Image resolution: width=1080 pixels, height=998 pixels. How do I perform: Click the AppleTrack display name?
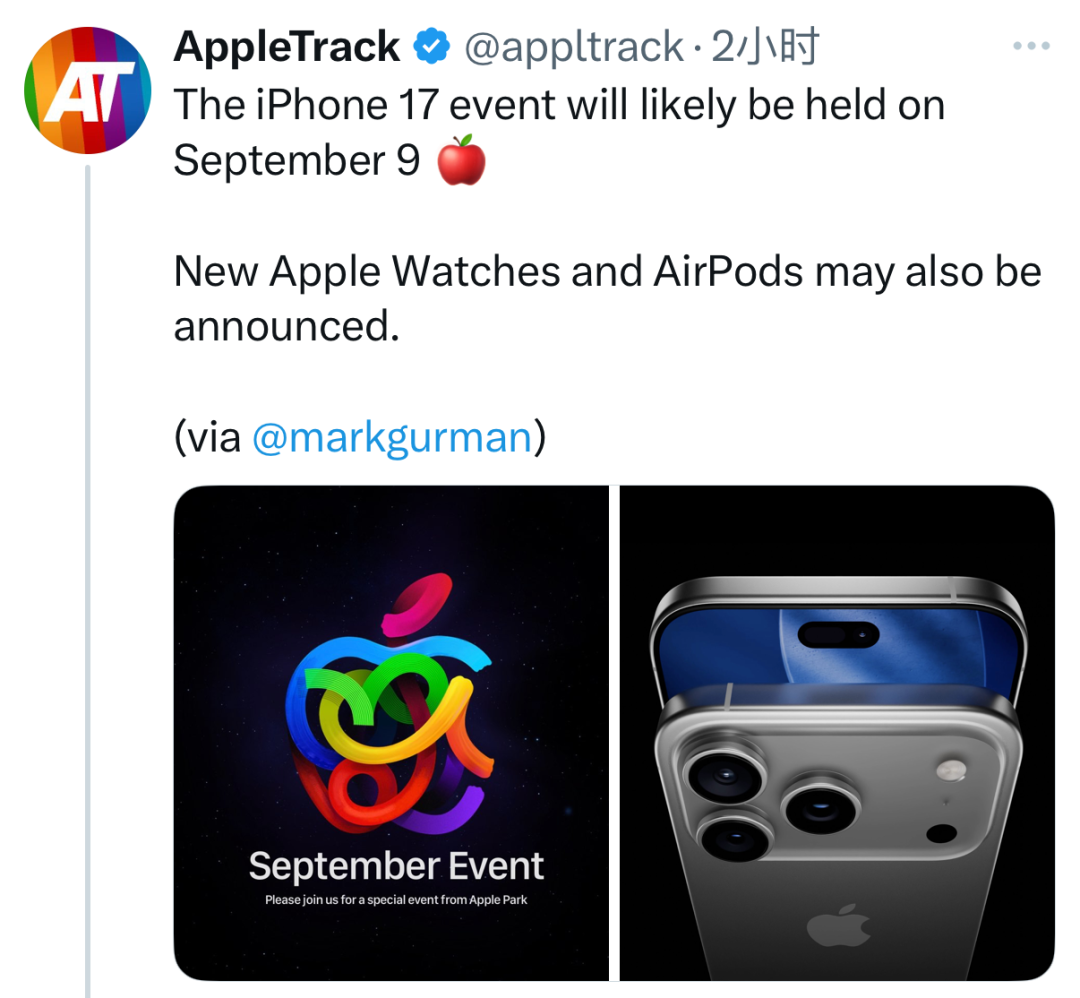[287, 47]
